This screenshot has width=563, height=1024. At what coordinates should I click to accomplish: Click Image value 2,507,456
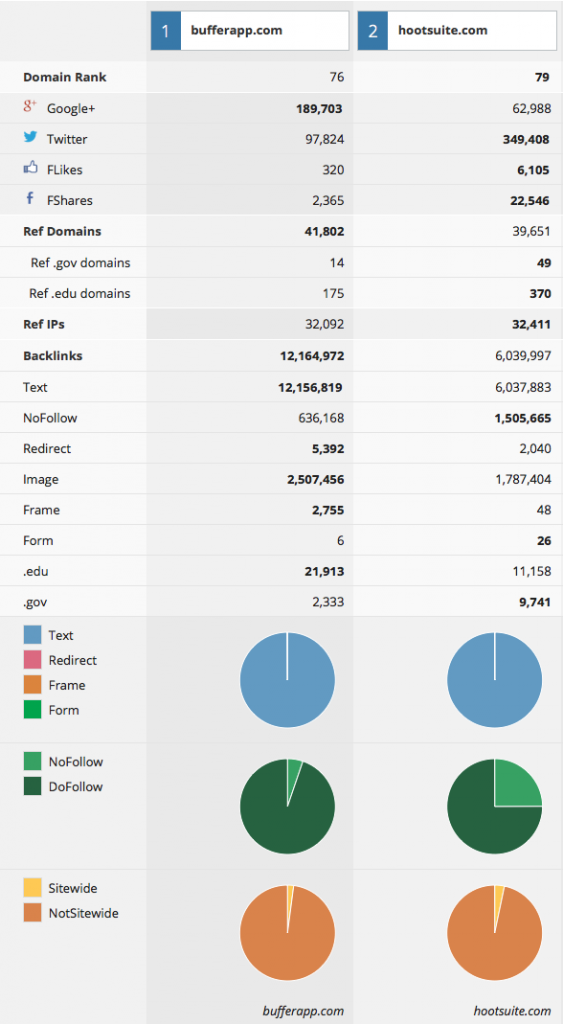(x=315, y=480)
